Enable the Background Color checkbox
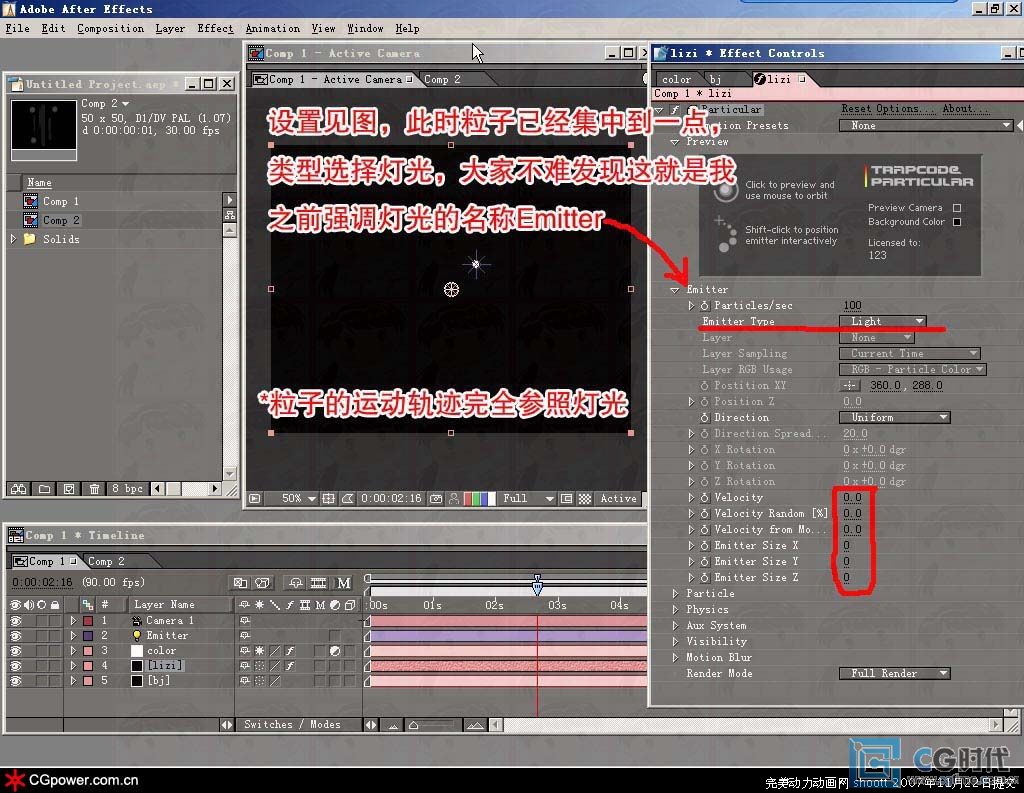The image size is (1024, 793). tap(957, 222)
